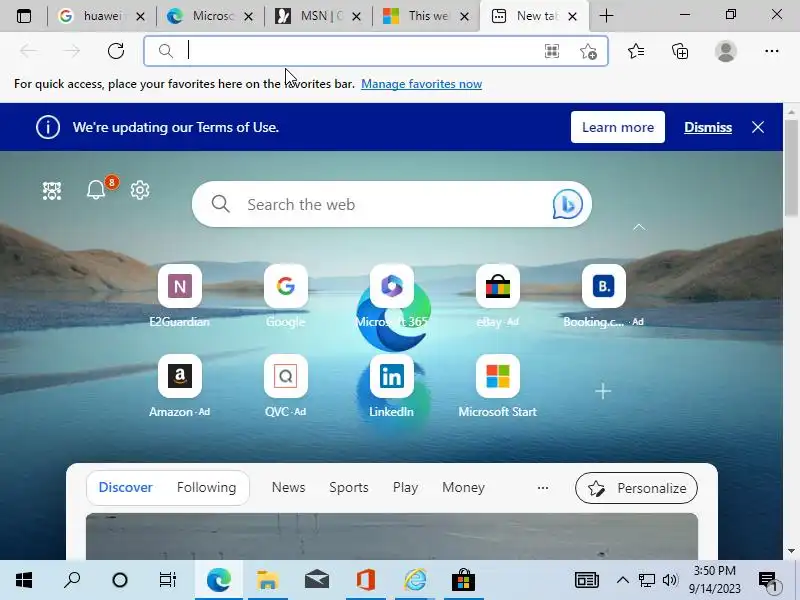Open Cortana circle in taskbar
Screen dimensions: 800x600
(x=120, y=580)
